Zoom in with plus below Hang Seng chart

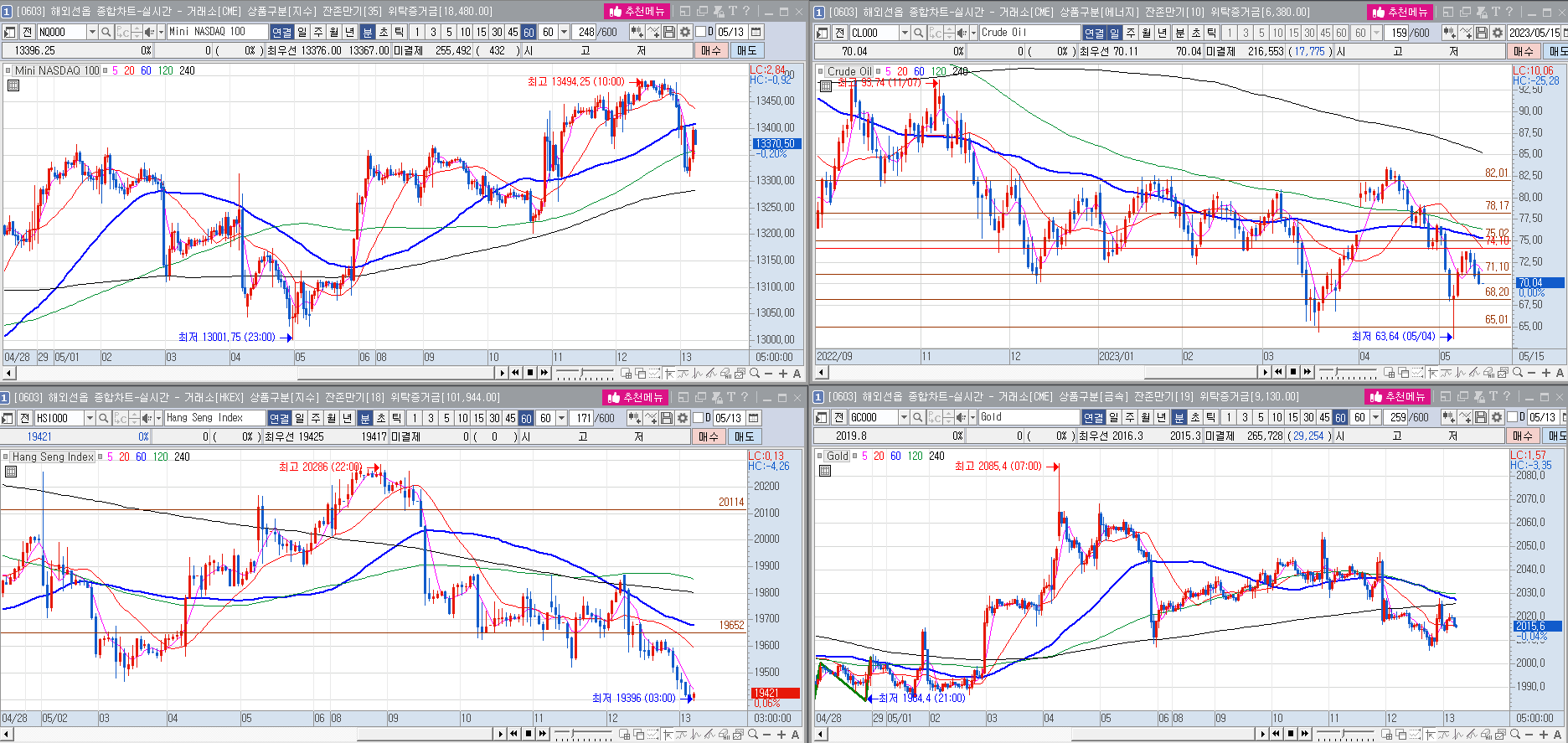[781, 734]
